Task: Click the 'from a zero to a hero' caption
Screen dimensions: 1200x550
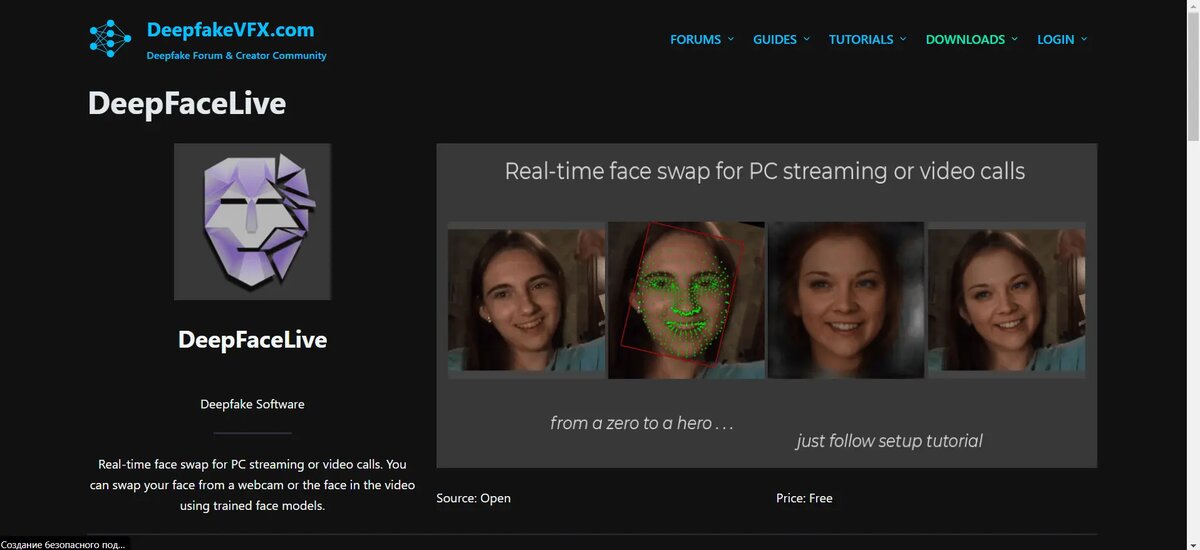Action: click(x=642, y=423)
